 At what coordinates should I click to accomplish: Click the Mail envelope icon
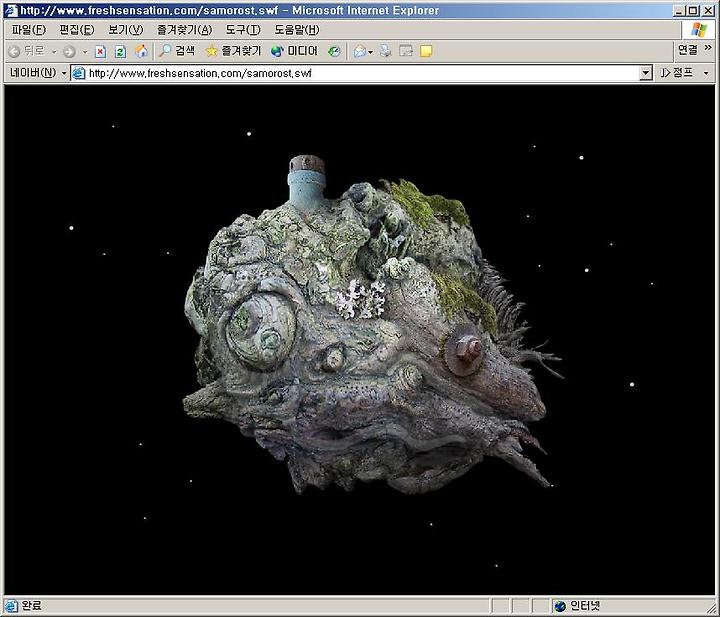(x=359, y=51)
